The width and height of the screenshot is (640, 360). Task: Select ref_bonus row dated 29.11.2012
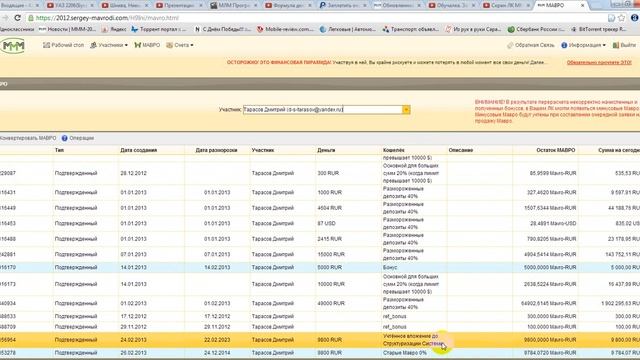tap(320, 327)
